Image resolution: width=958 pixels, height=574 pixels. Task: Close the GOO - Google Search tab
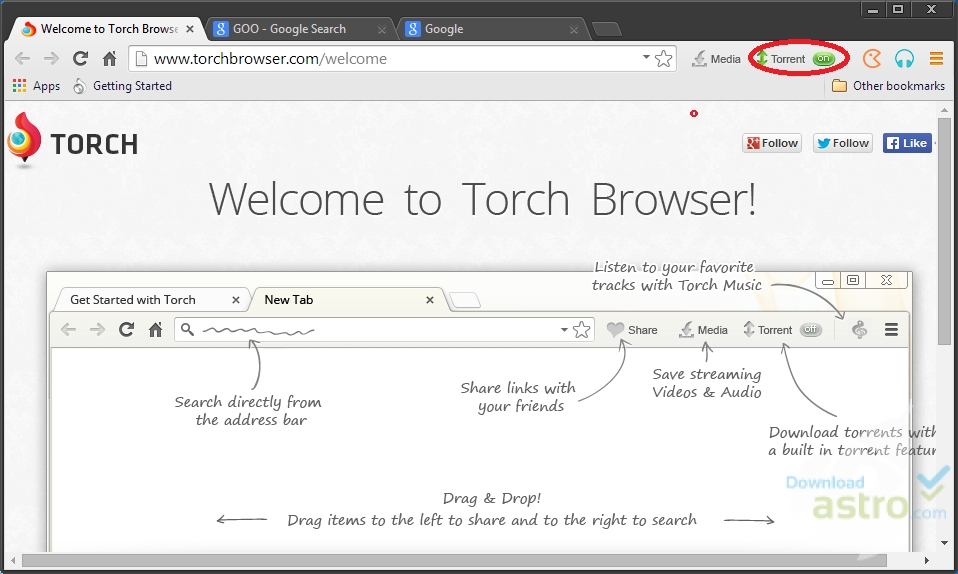point(381,29)
